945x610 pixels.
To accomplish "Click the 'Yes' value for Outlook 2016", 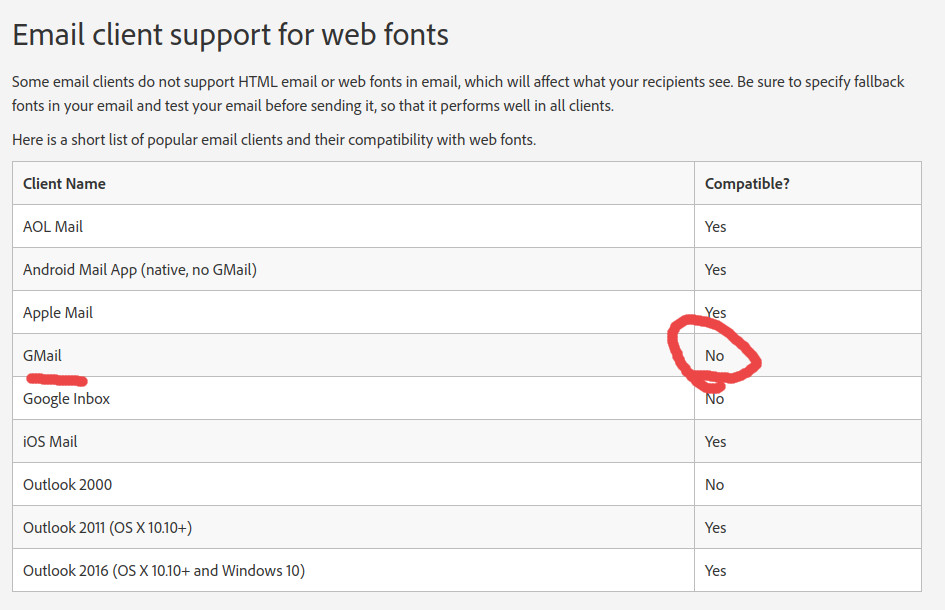I will [715, 570].
